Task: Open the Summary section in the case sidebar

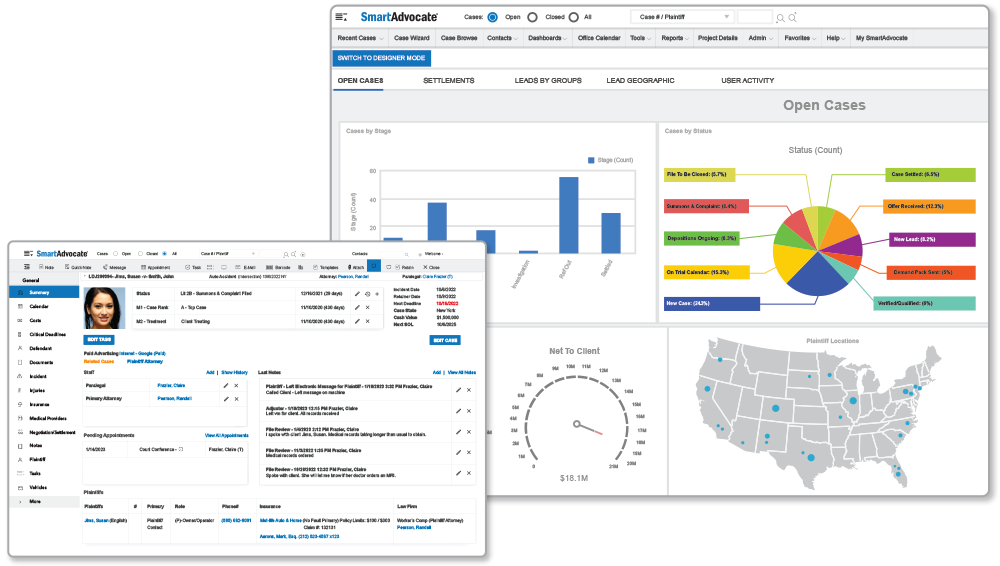Action: click(44, 292)
